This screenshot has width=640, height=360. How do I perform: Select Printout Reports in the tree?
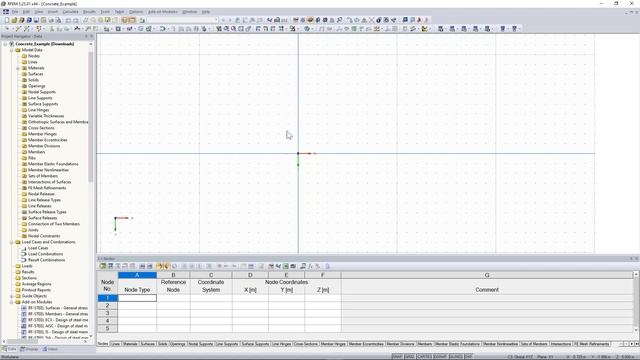pyautogui.click(x=36, y=290)
